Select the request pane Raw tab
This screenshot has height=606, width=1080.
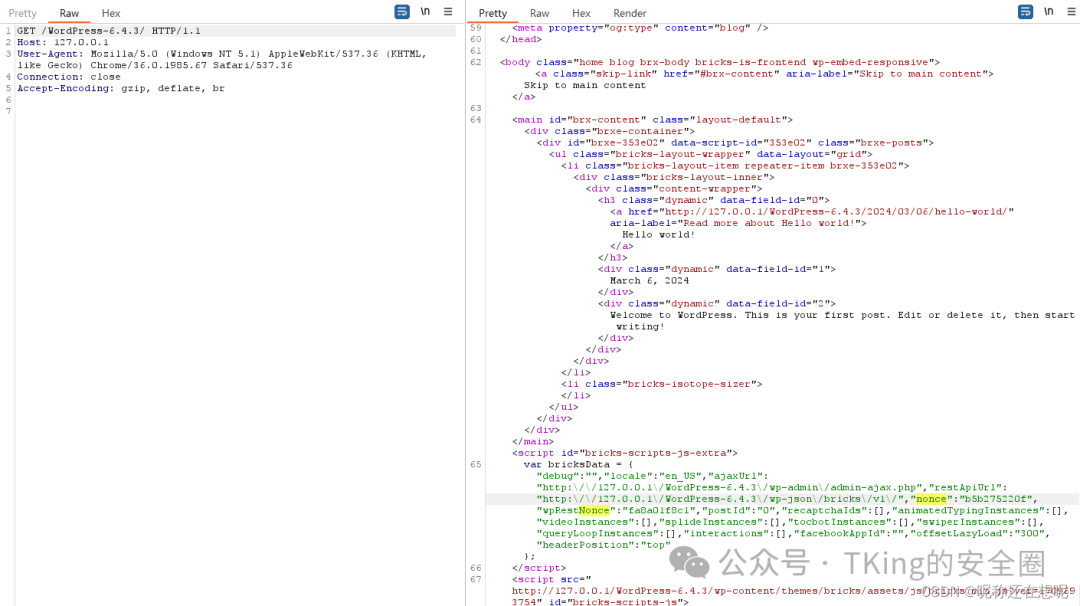coord(69,13)
